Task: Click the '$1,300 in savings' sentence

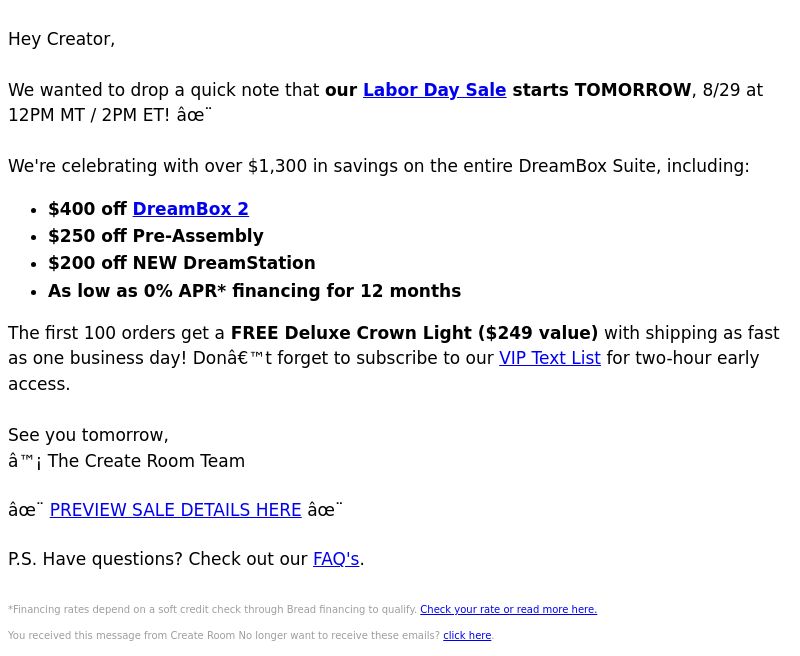Action: coord(379,166)
